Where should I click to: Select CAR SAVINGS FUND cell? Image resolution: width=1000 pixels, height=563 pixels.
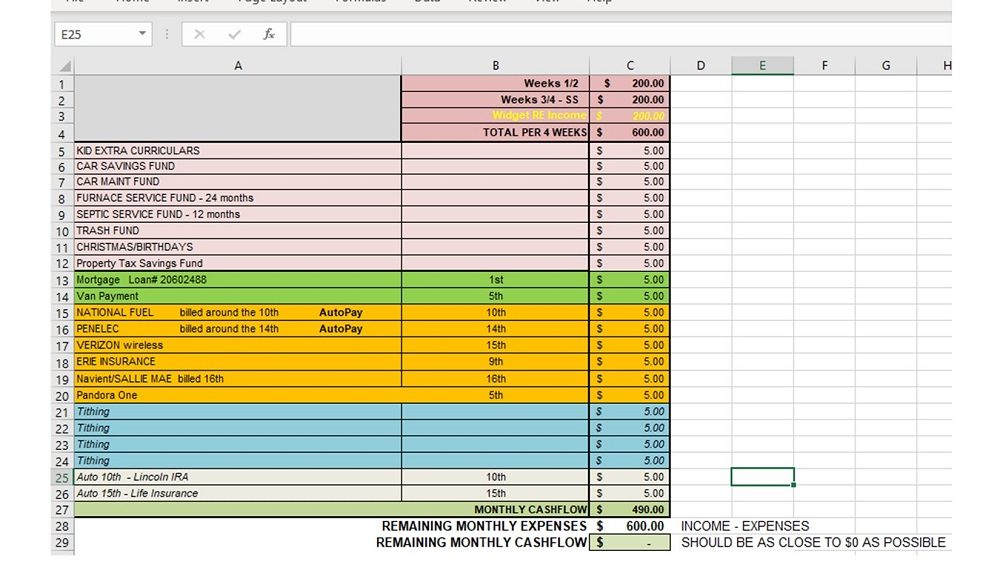pos(238,166)
